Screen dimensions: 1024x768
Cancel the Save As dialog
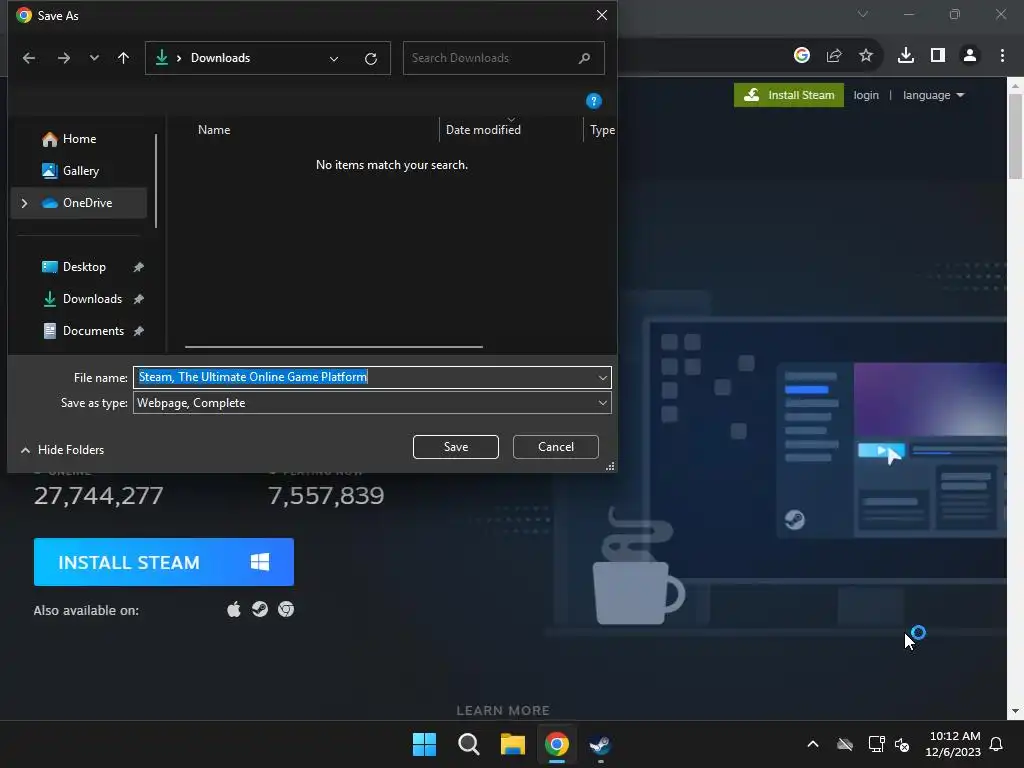(x=556, y=447)
